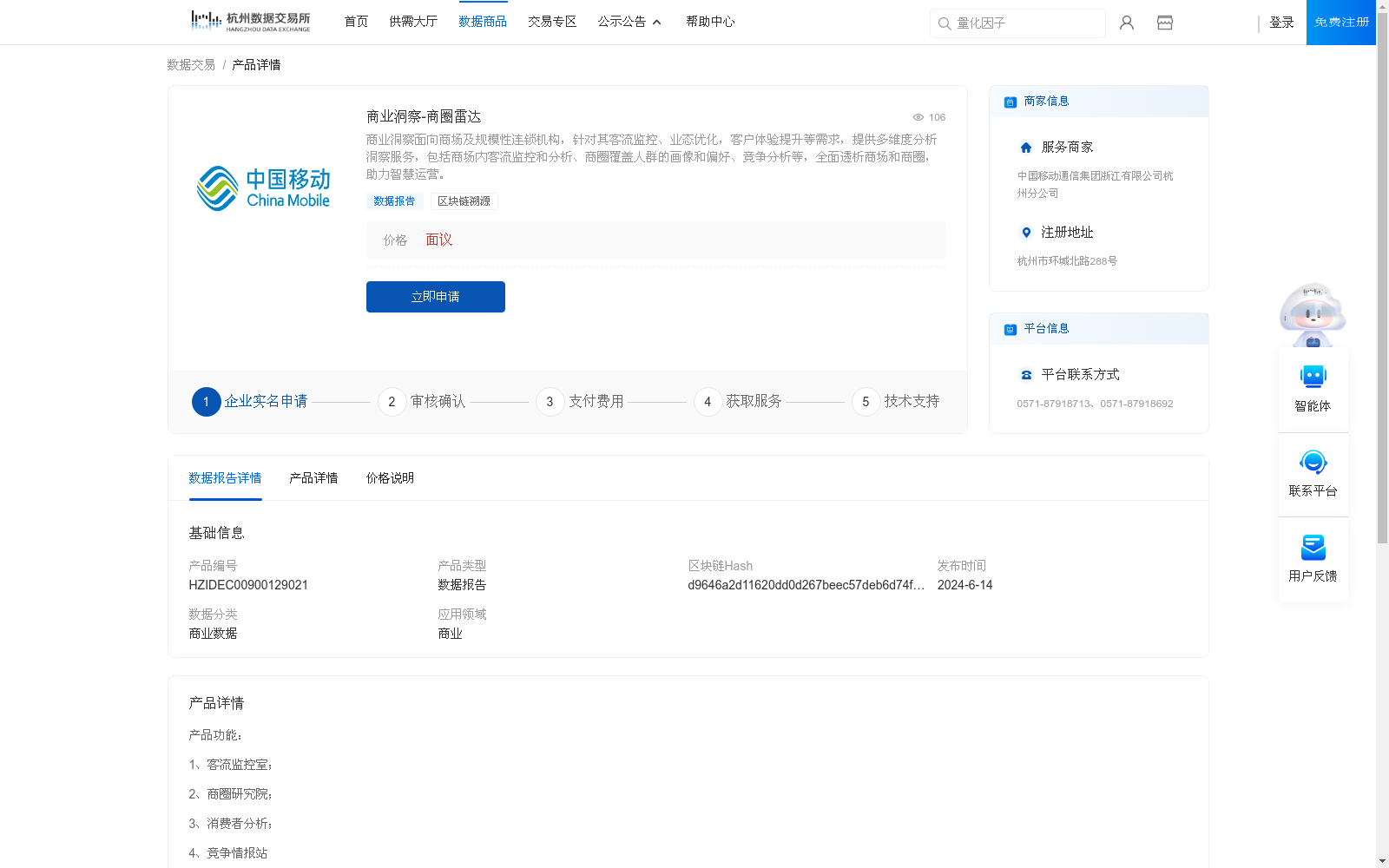The height and width of the screenshot is (868, 1389).
Task: Switch to 价格说明 tab
Action: click(390, 478)
